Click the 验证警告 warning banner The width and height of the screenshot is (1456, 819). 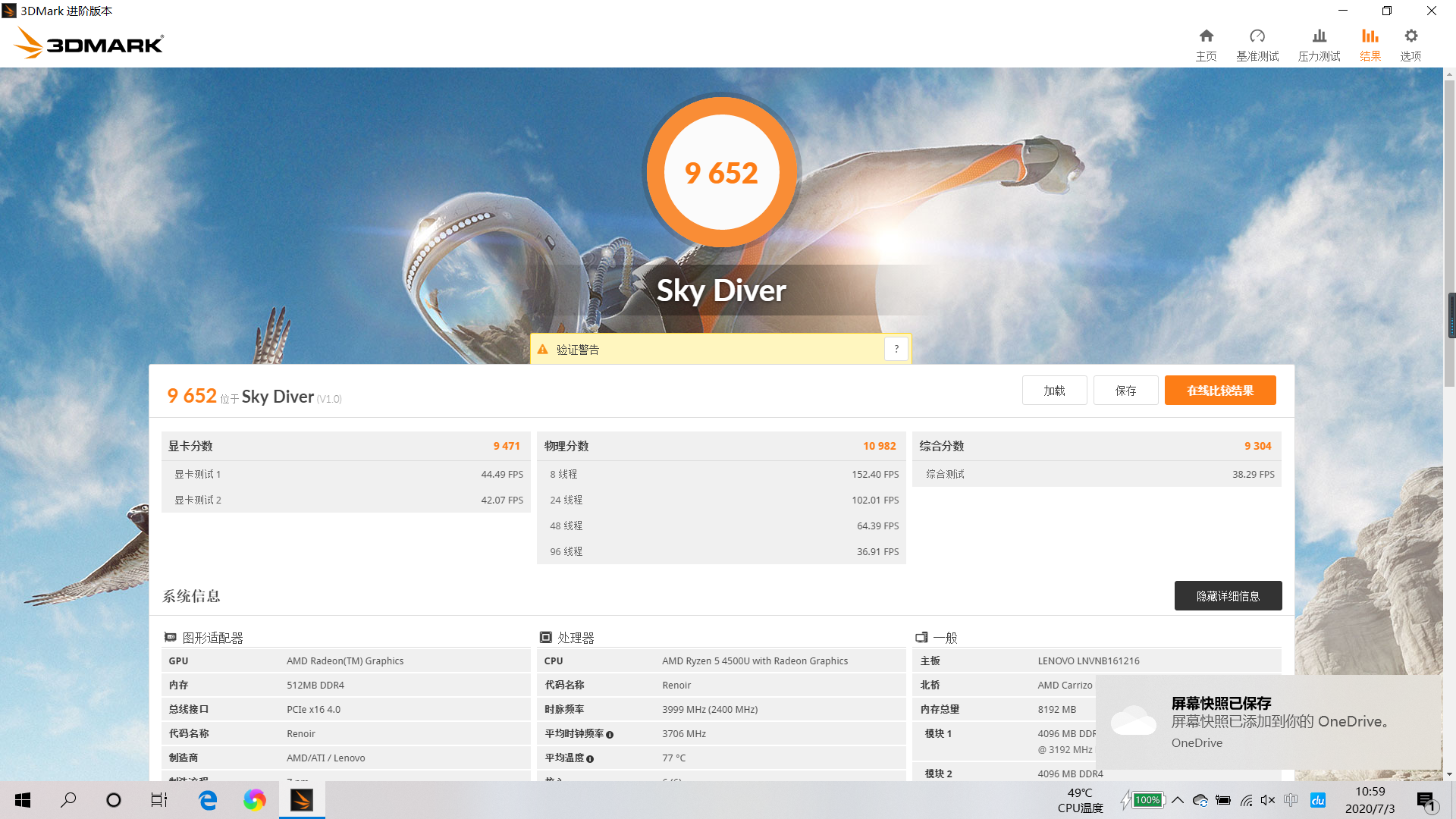pos(720,349)
